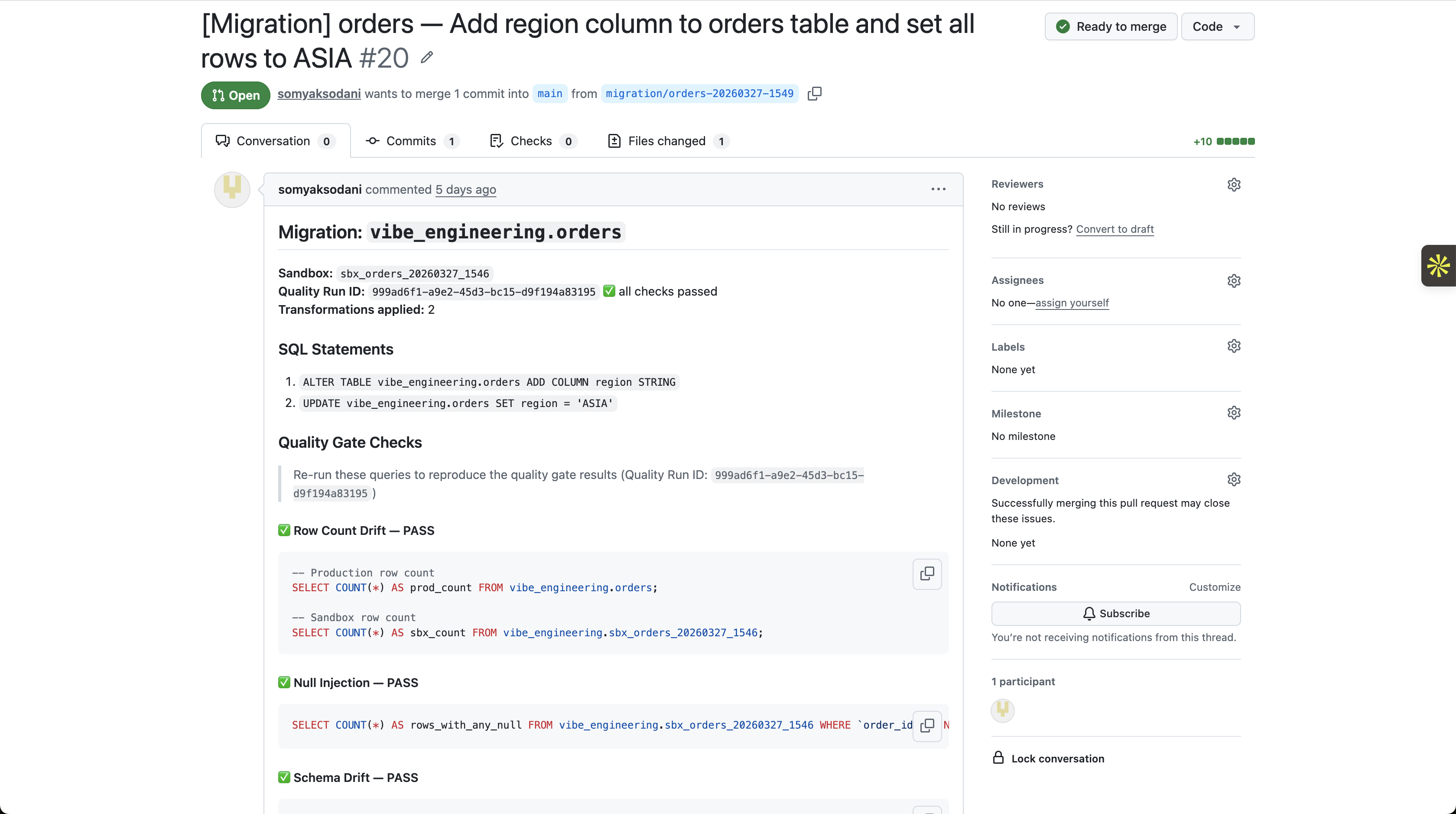The image size is (1456, 814).
Task: Lock the conversation
Action: click(1057, 758)
